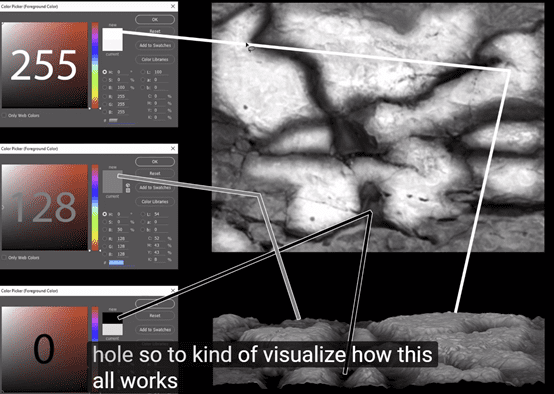554x394 pixels.
Task: Click the hue slider arrow marker in the 128 picker
Action: 90,251
